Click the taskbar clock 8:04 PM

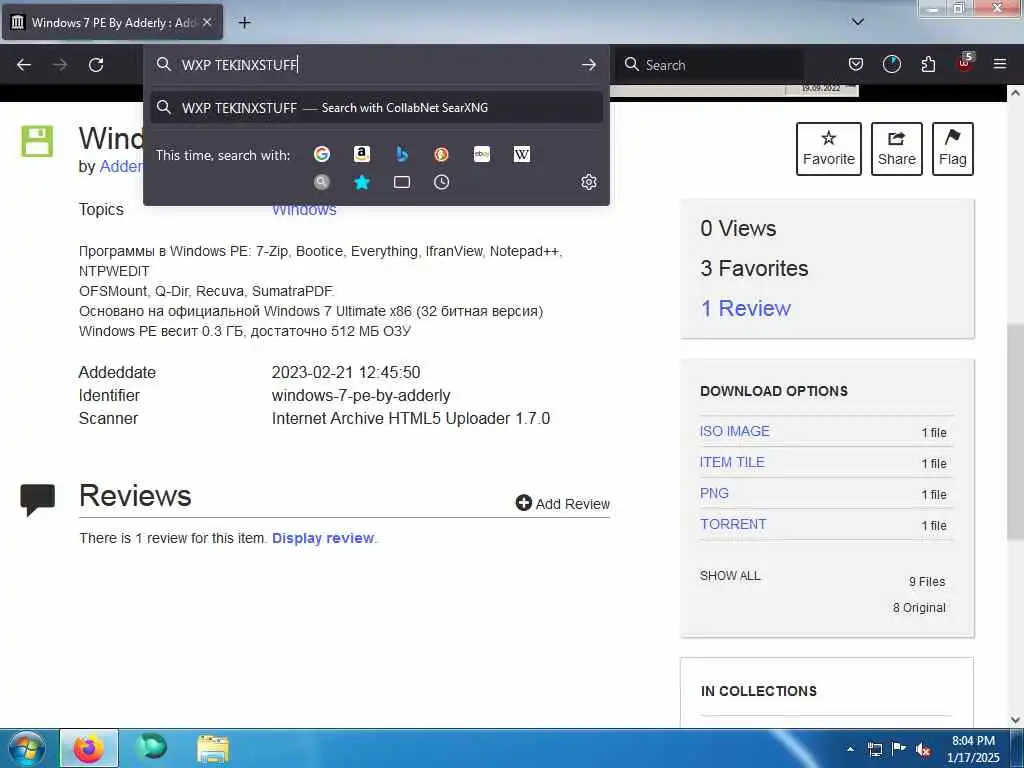tap(973, 741)
